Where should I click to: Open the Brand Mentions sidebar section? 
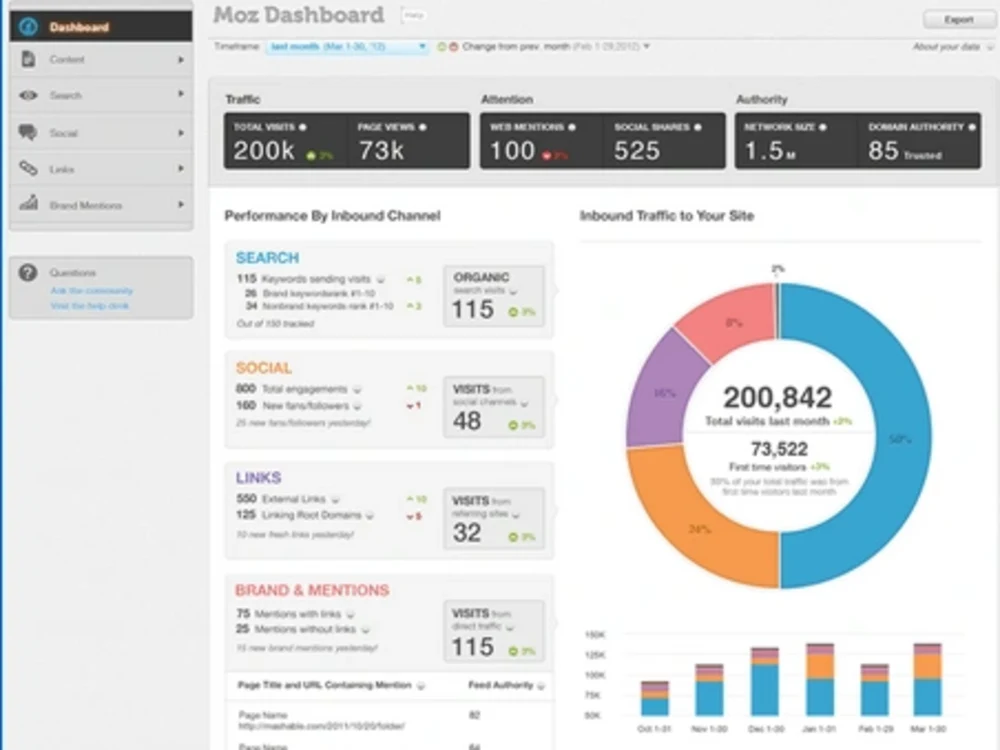[x=101, y=205]
